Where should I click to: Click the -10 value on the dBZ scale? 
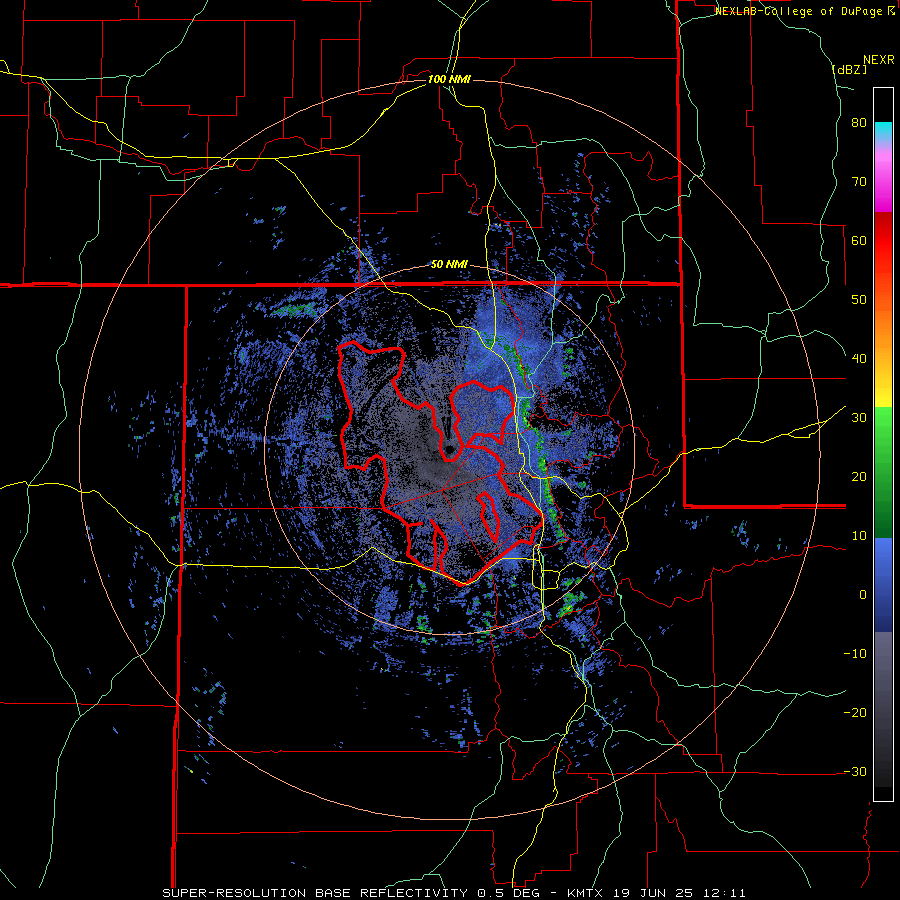coord(855,654)
